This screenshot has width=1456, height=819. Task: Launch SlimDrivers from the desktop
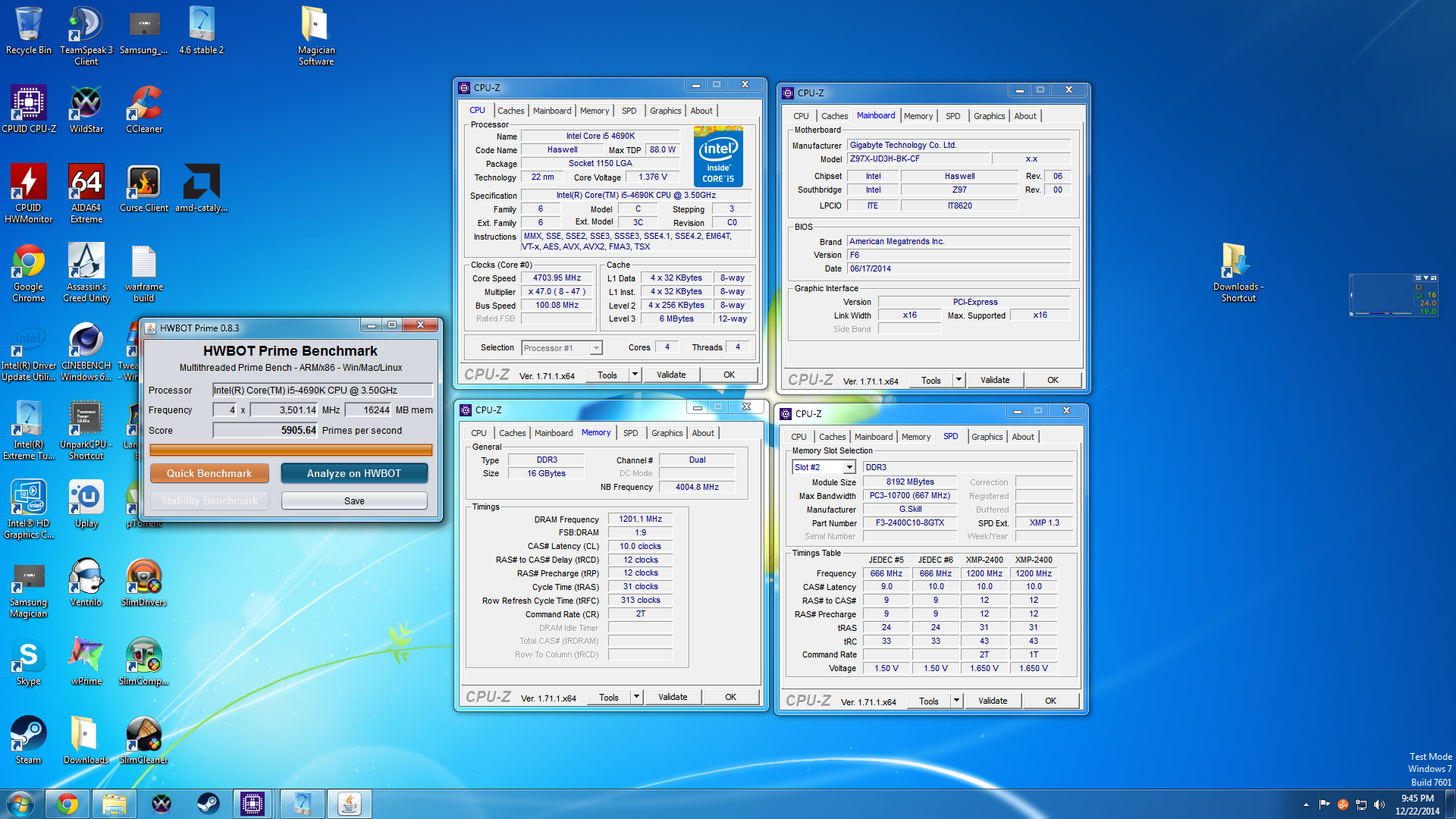(x=144, y=583)
